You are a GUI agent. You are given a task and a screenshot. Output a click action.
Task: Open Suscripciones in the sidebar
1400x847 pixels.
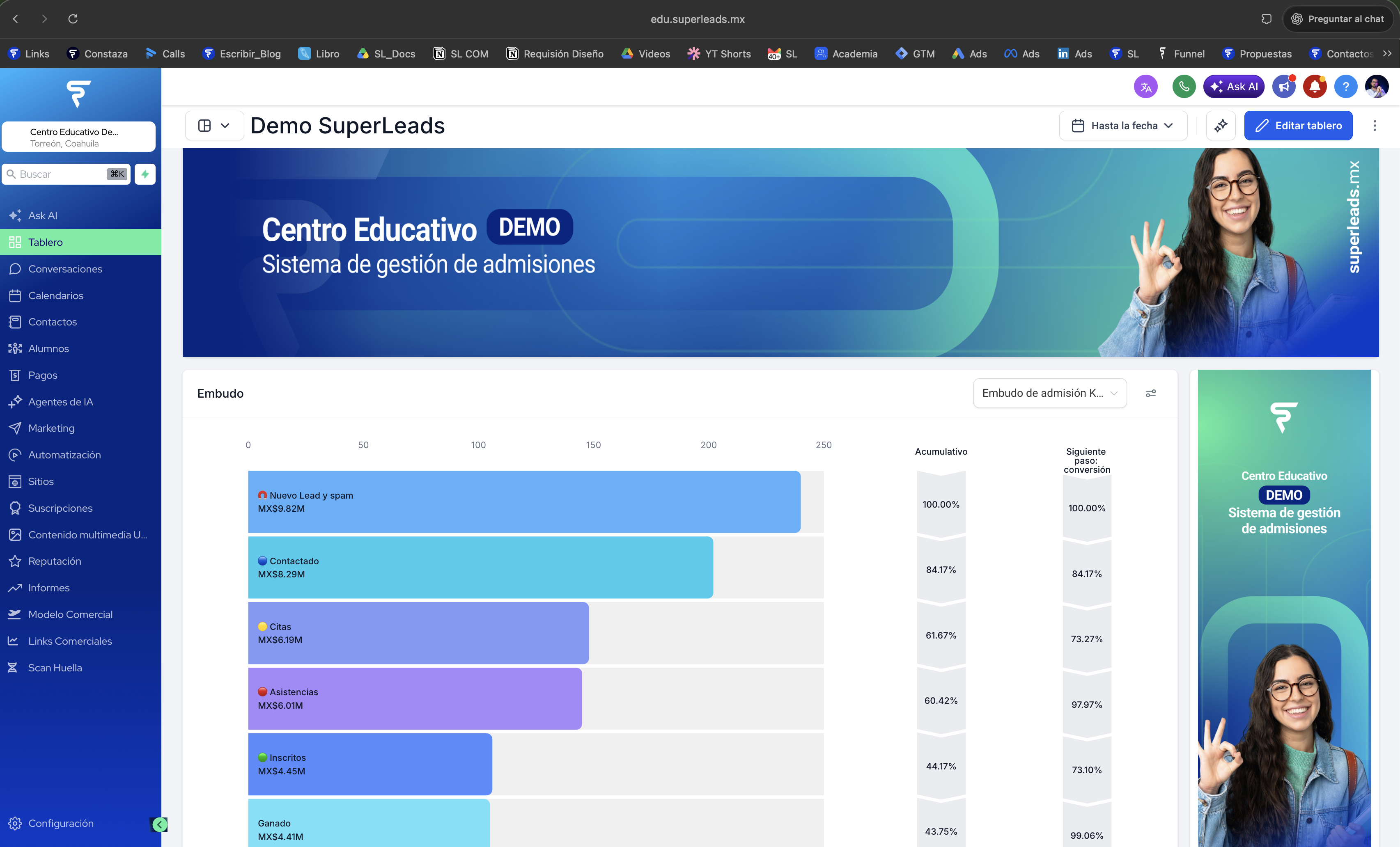pos(81,508)
